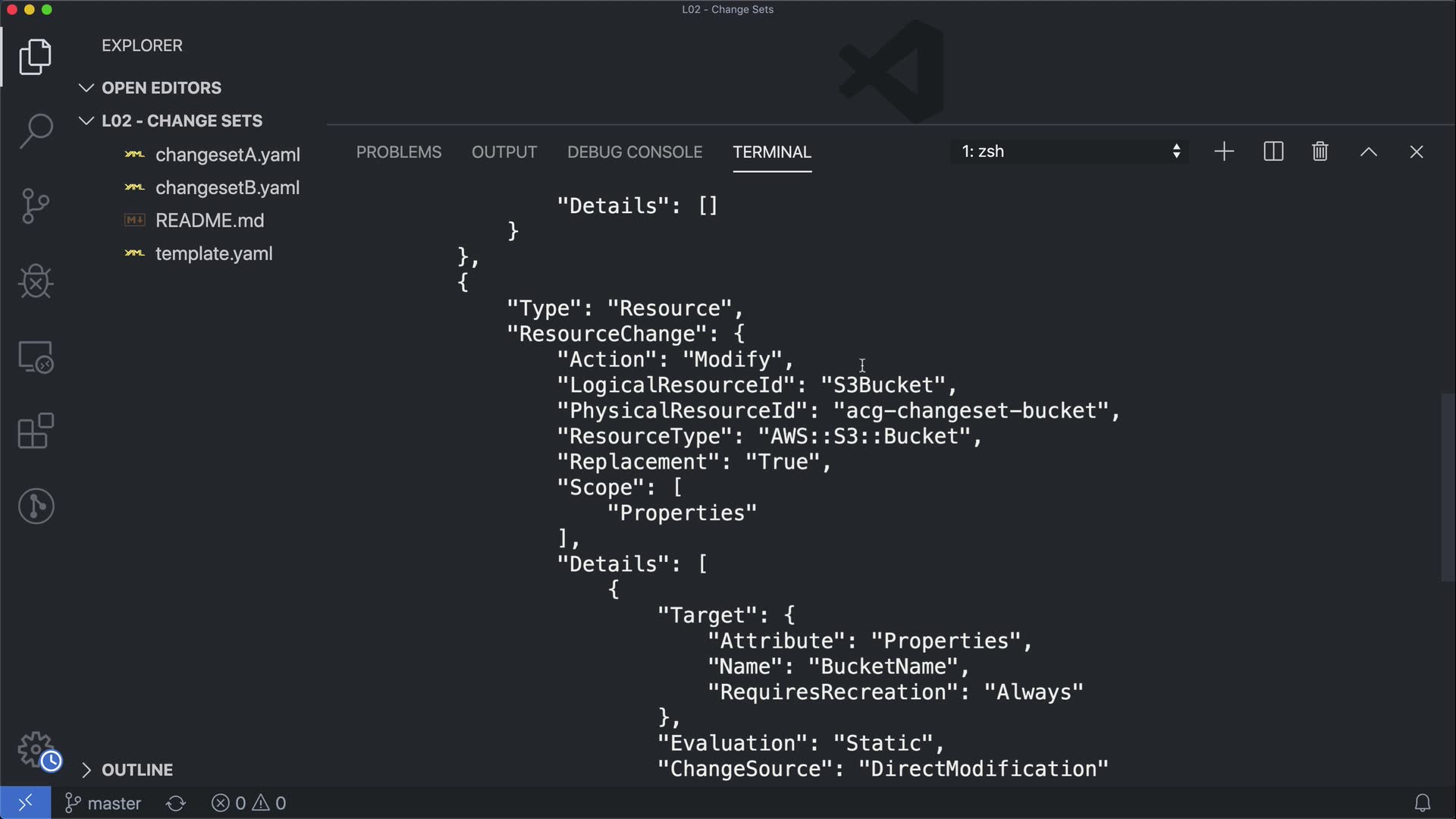This screenshot has height=819, width=1456.
Task: Click the master branch indicator
Action: click(x=104, y=803)
